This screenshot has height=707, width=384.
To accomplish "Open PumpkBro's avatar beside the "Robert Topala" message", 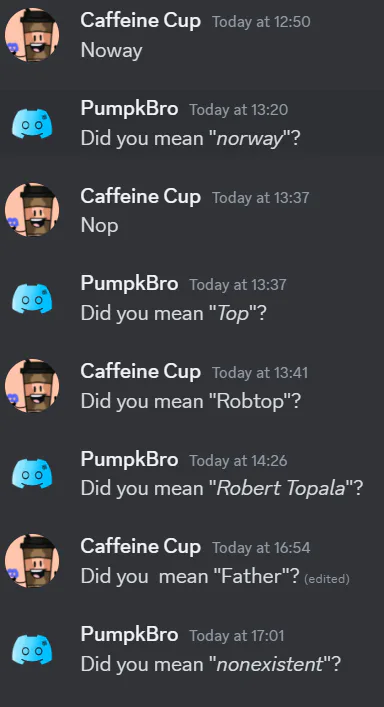I will (32, 473).
